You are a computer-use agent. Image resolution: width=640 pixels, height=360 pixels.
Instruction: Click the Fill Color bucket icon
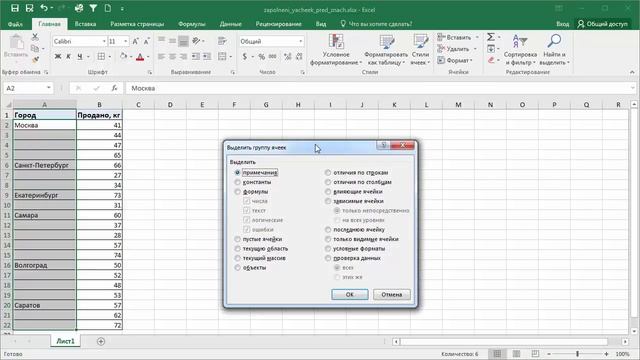click(x=123, y=56)
